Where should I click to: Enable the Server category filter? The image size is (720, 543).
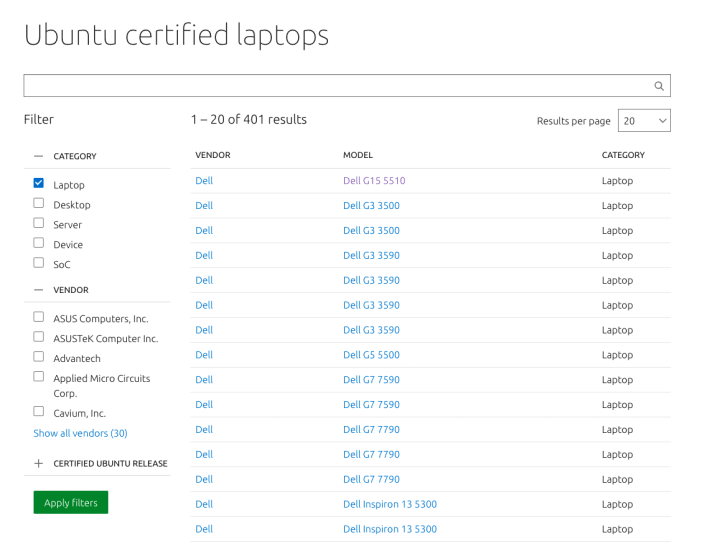point(39,223)
